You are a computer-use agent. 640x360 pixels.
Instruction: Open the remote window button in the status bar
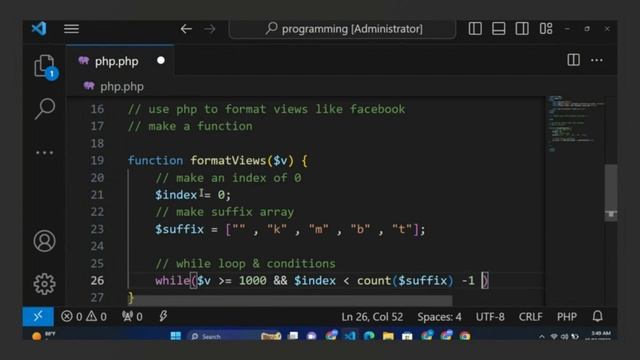38,316
